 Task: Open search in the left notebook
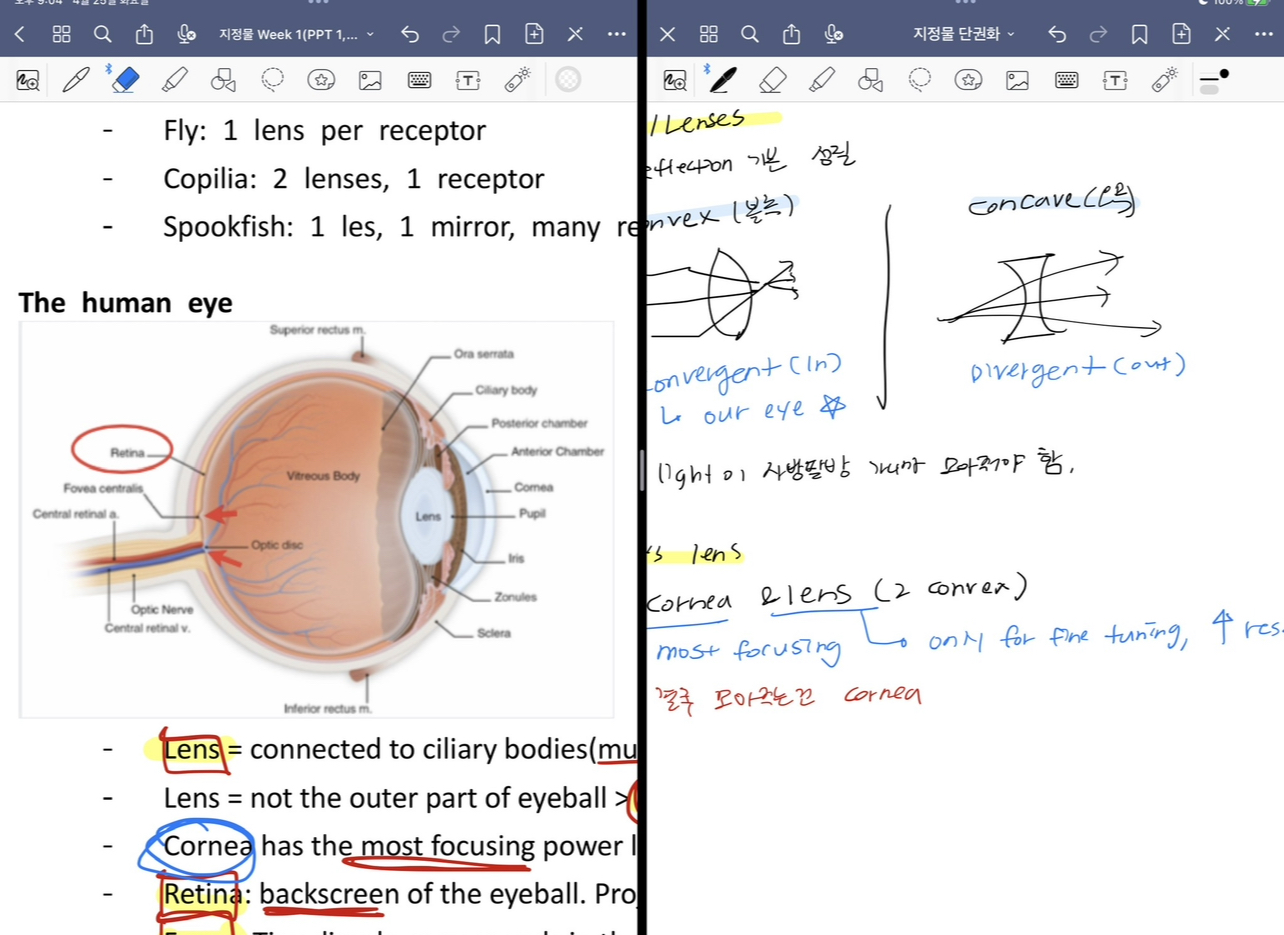pos(102,34)
